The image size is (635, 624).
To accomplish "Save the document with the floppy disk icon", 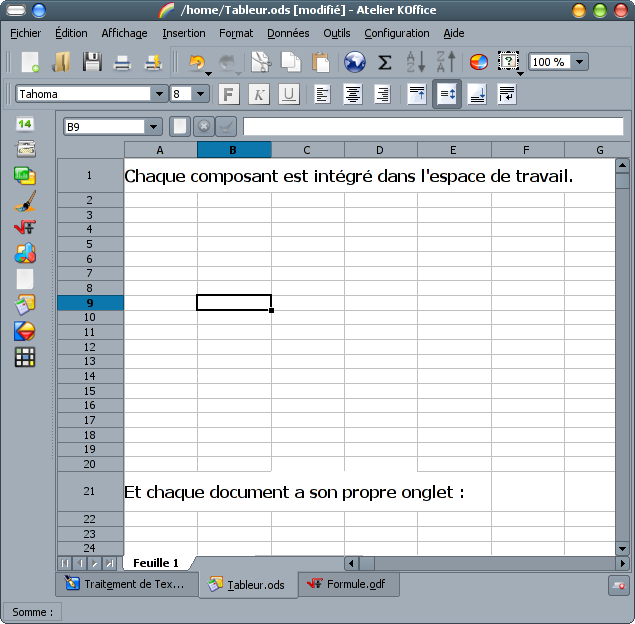I will click(x=92, y=62).
